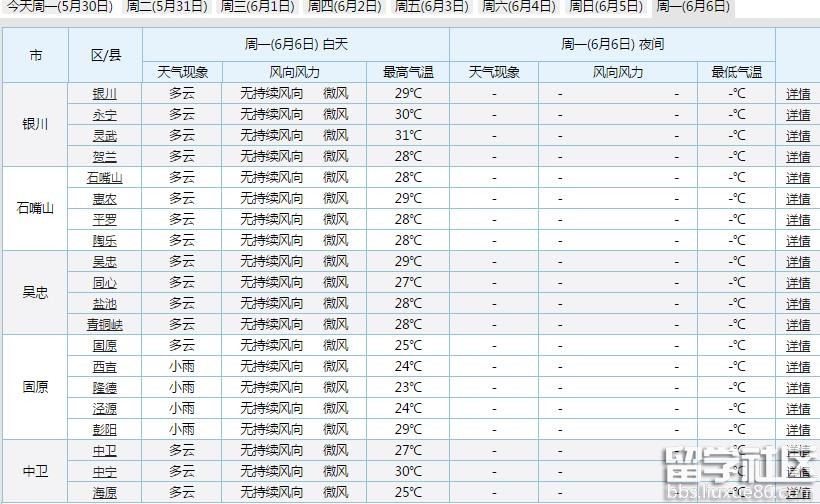Click the 青铜峡 link

pyautogui.click(x=105, y=325)
